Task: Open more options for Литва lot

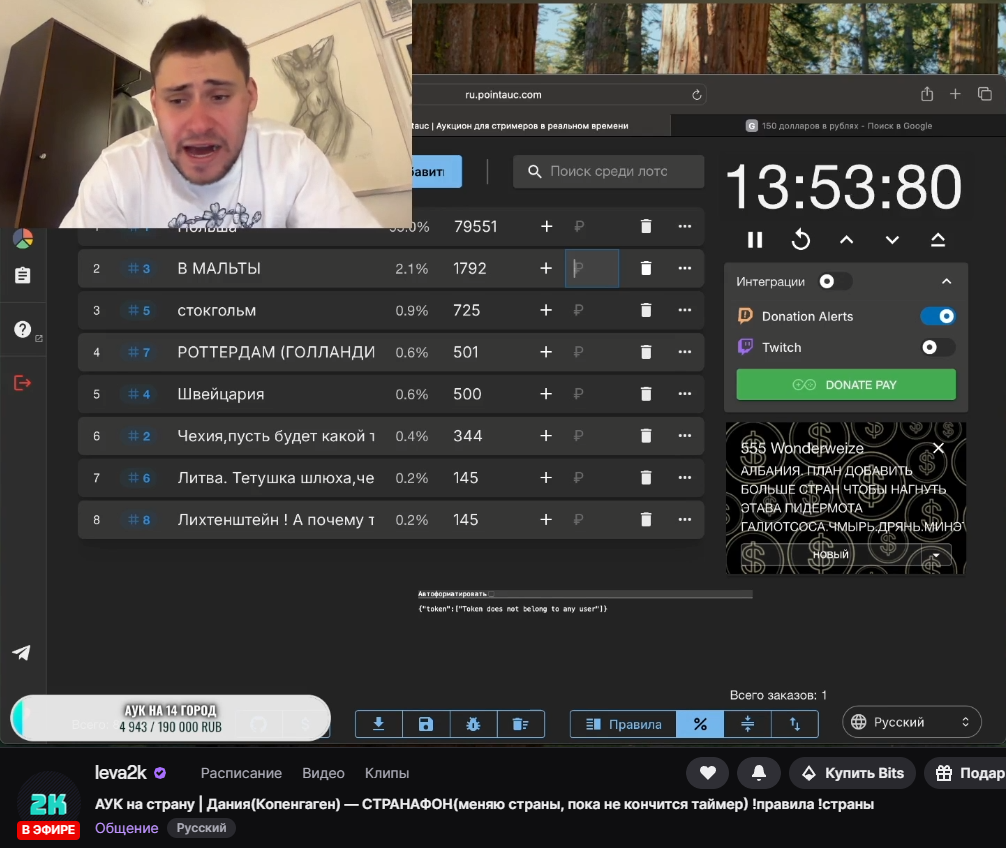Action: [x=685, y=478]
